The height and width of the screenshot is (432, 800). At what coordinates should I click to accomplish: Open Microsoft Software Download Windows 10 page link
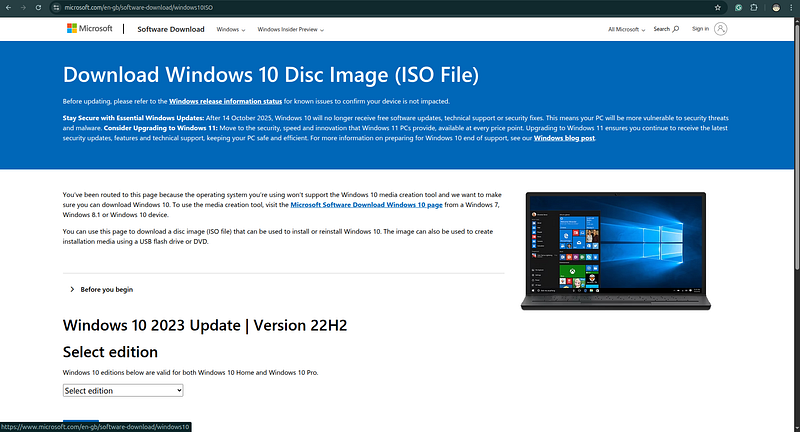(366, 205)
